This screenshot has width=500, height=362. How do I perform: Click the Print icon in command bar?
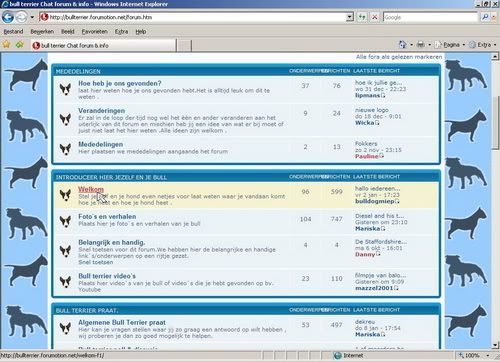point(421,44)
